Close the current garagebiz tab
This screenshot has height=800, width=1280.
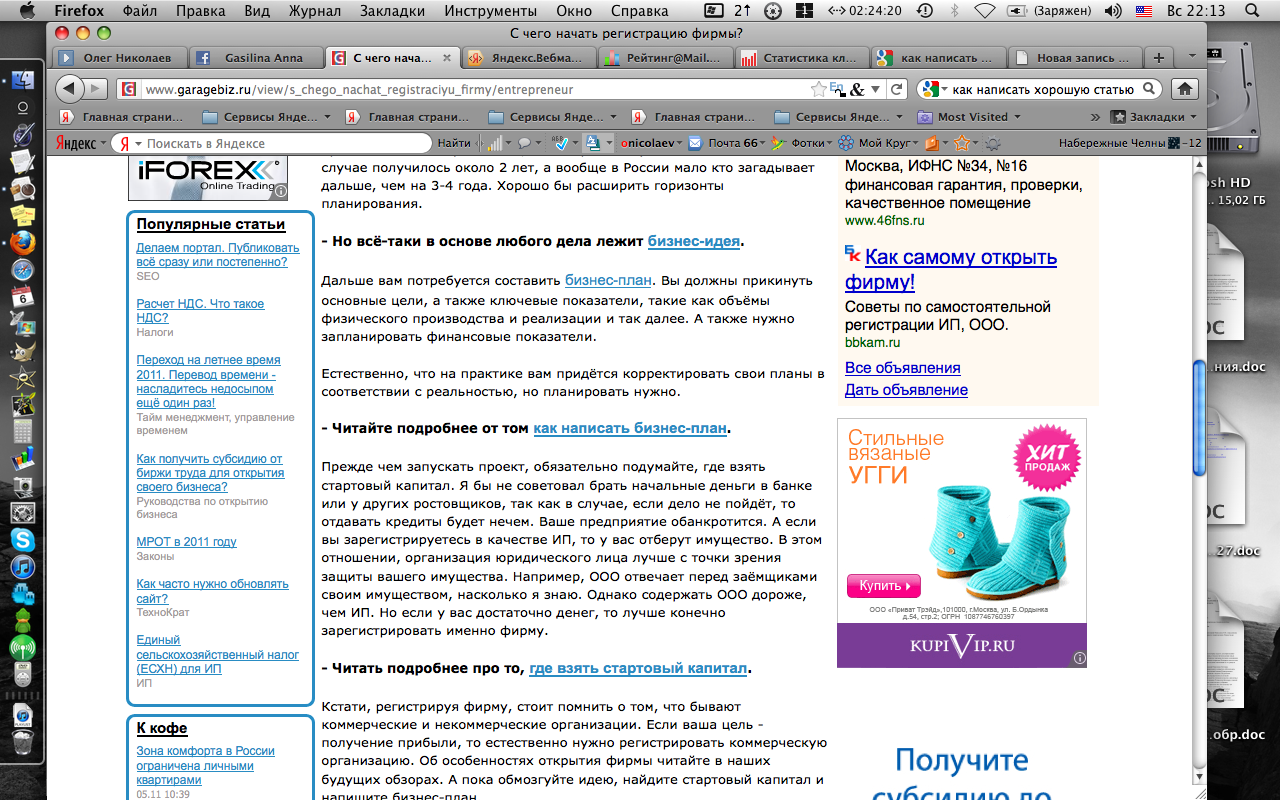tap(446, 58)
